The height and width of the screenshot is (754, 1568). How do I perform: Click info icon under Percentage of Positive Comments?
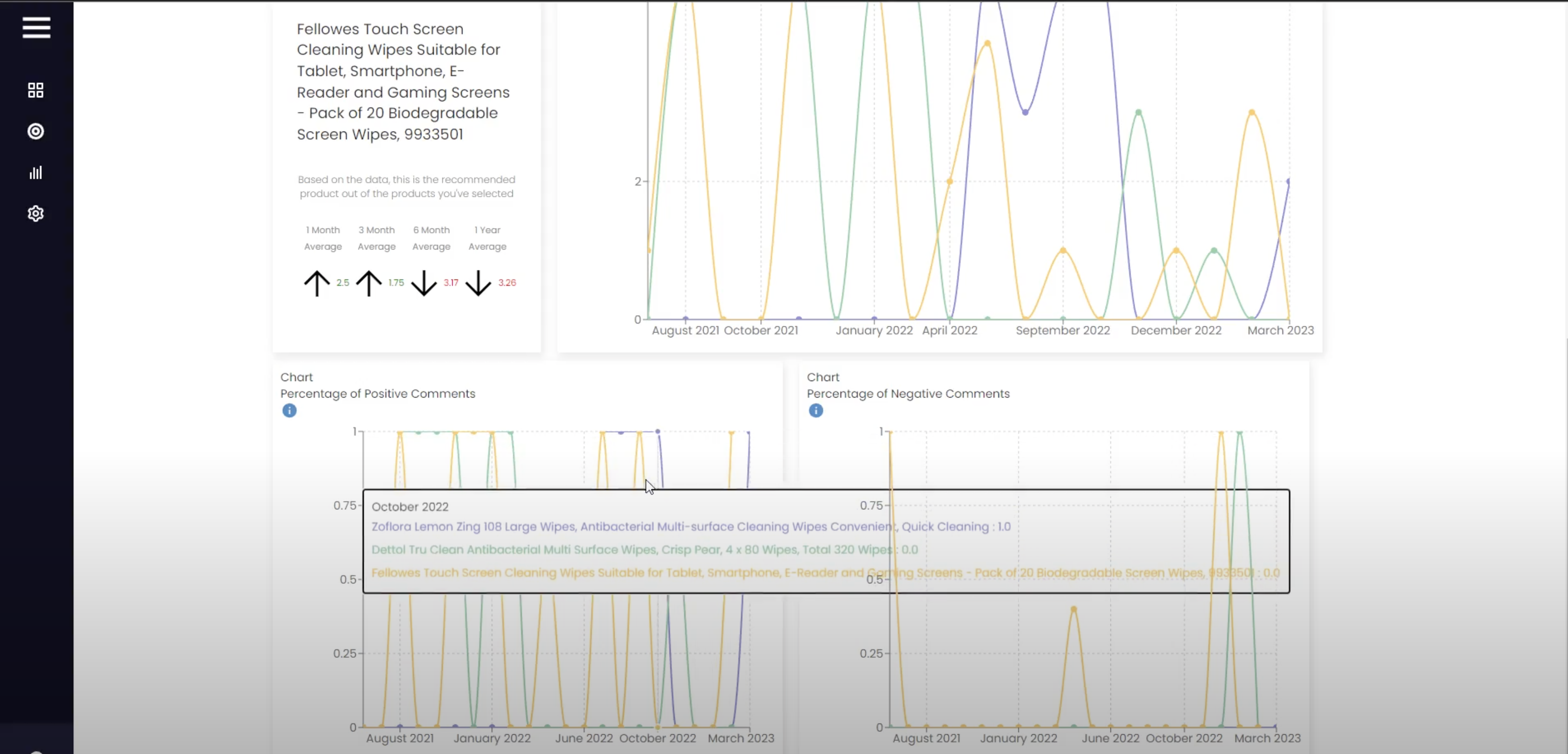point(290,411)
